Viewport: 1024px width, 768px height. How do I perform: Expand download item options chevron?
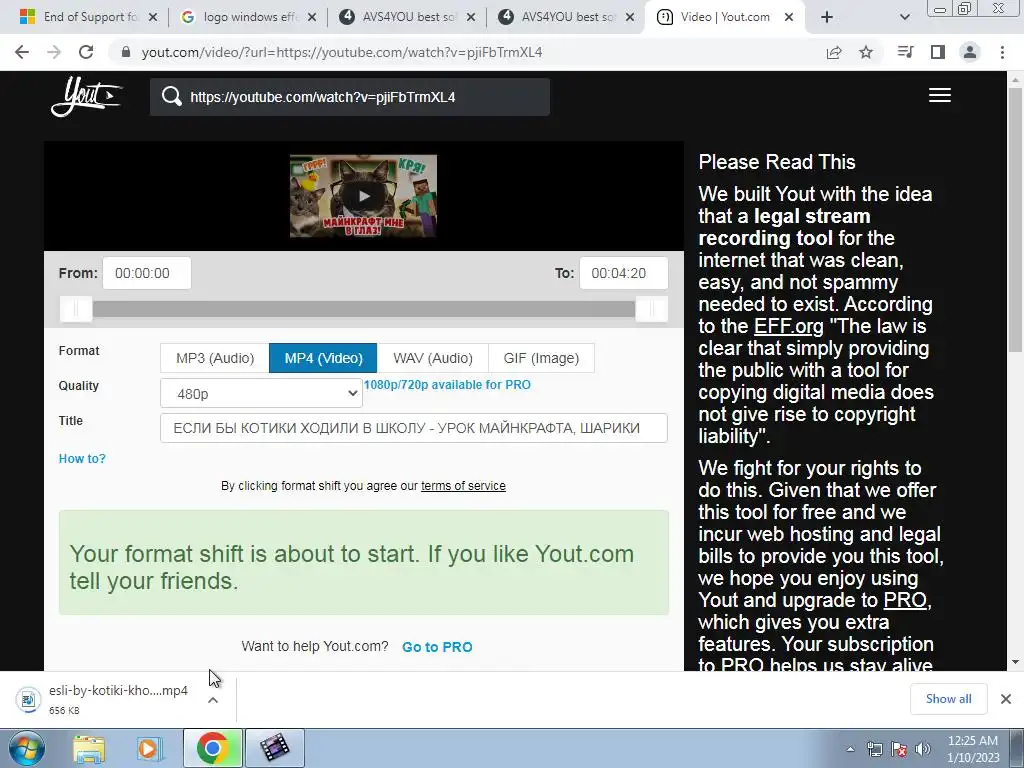(213, 700)
